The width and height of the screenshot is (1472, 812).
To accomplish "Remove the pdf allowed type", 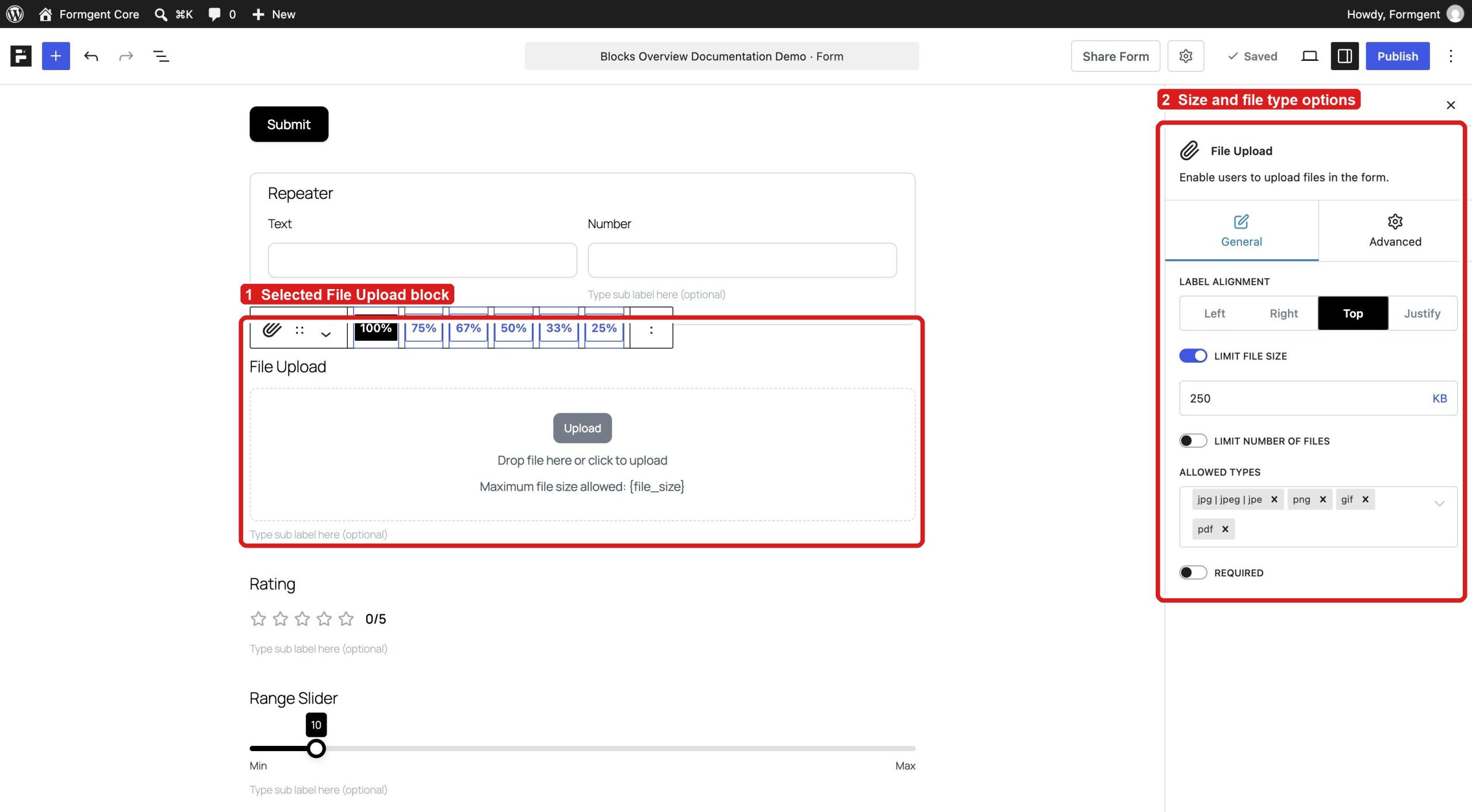I will click(1225, 529).
